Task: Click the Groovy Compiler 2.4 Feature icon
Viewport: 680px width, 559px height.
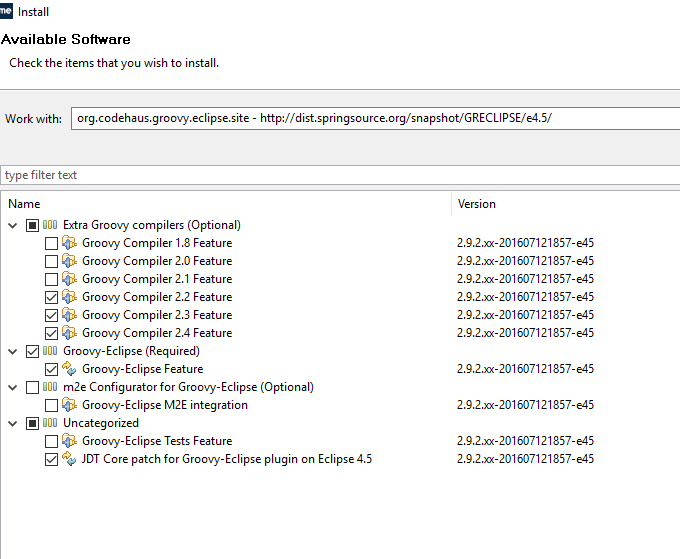Action: pyautogui.click(x=69, y=333)
